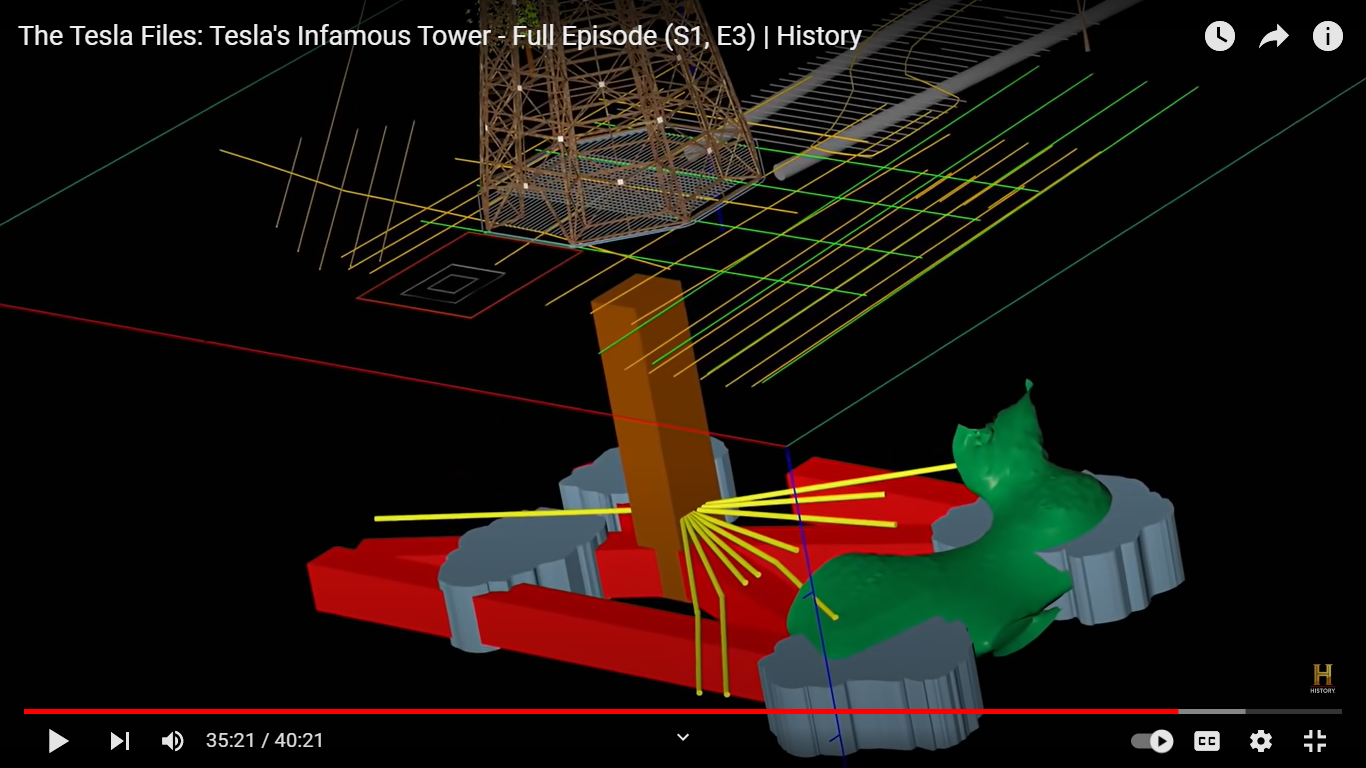Open the settings gear menu
The width and height of the screenshot is (1366, 768).
click(1261, 741)
